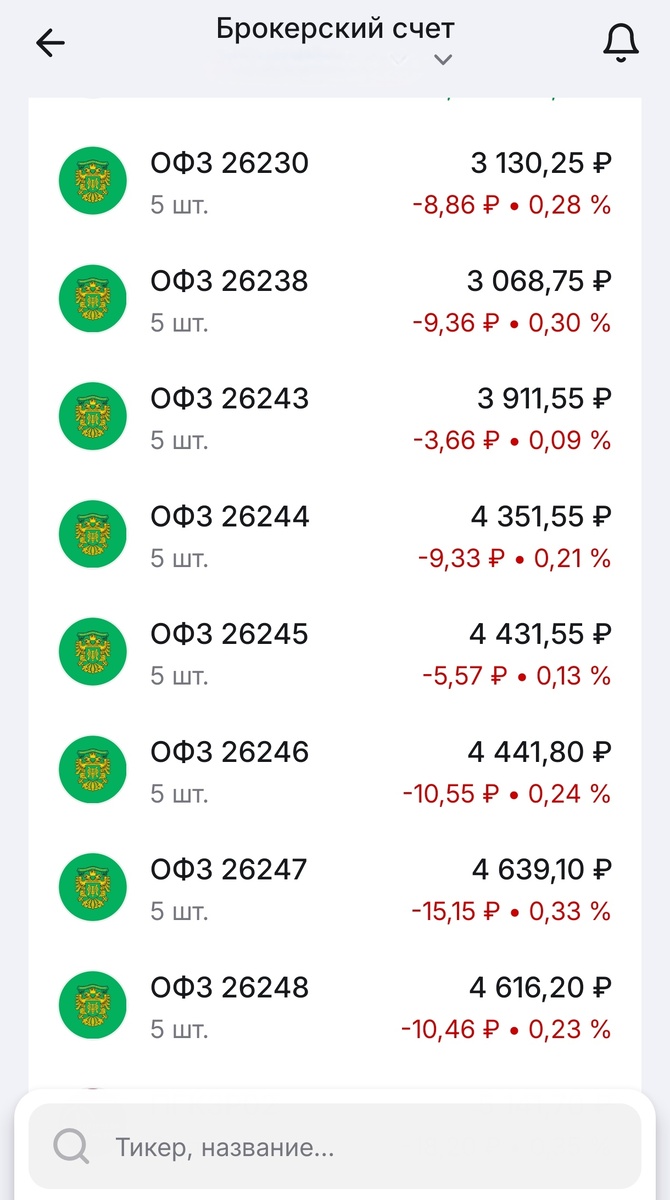Open the ОФЗ 26245 position row
This screenshot has height=1200, width=670.
pyautogui.click(x=335, y=651)
